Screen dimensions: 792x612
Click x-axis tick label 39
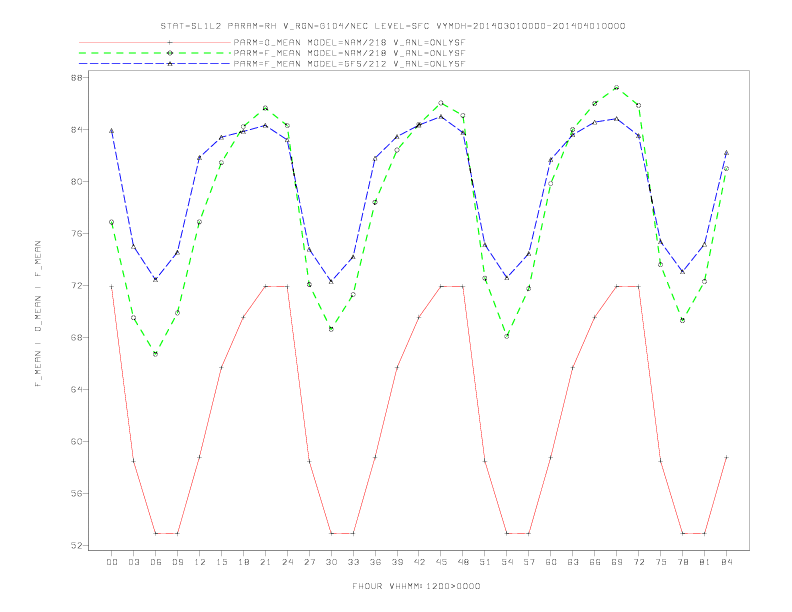tap(397, 562)
